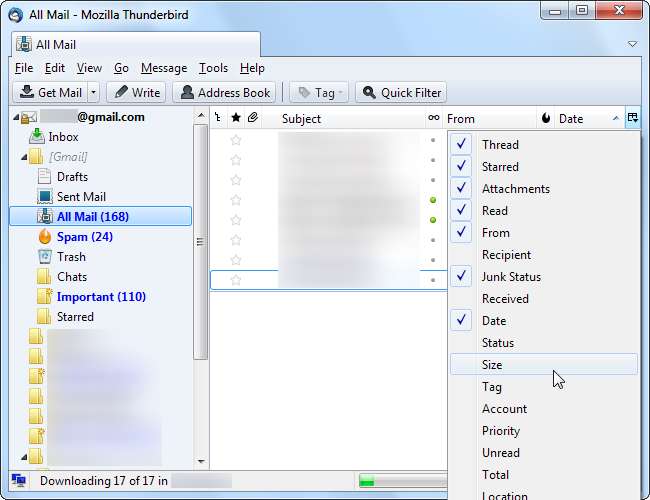Screen dimensions: 650x500
Task: Click the online status icon in status bar
Action: (x=18, y=481)
